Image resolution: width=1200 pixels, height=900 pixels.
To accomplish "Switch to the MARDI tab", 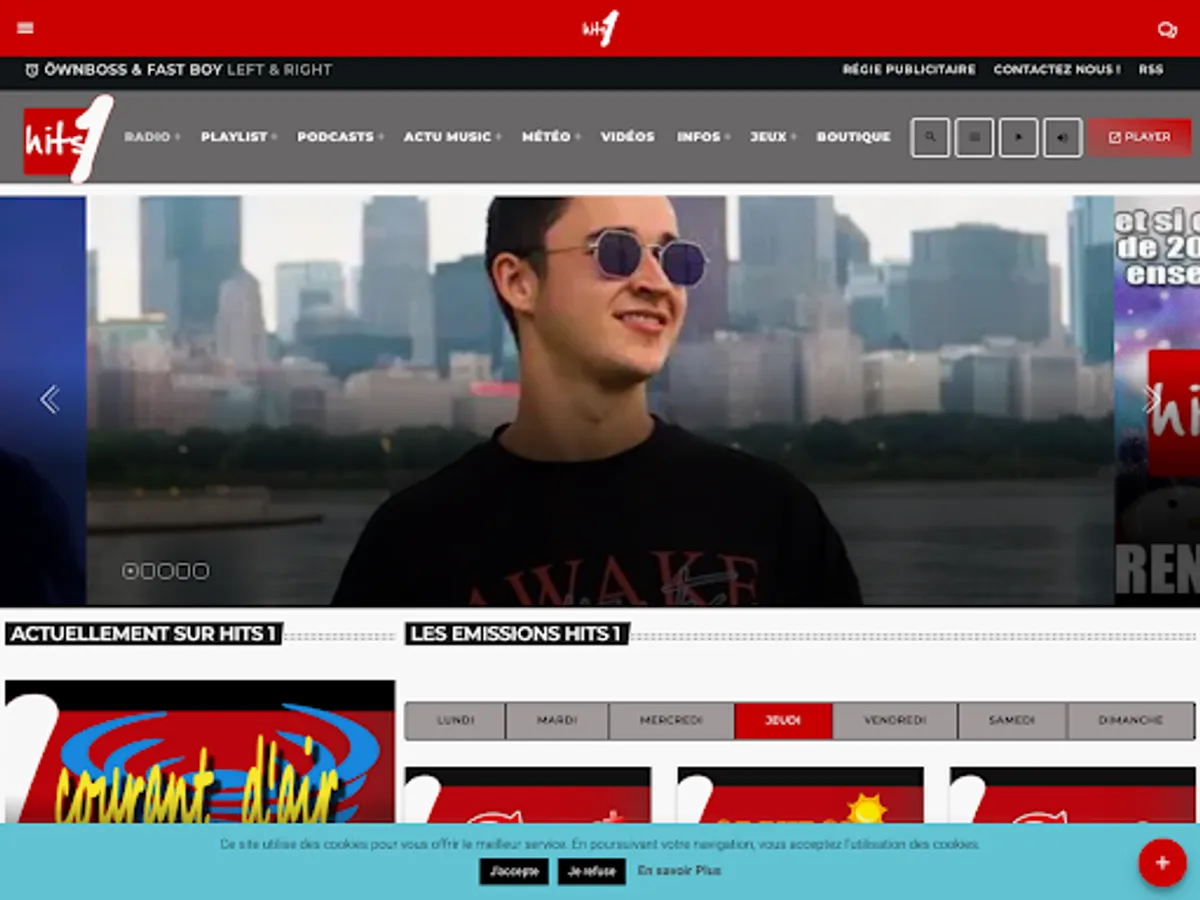I will point(557,721).
